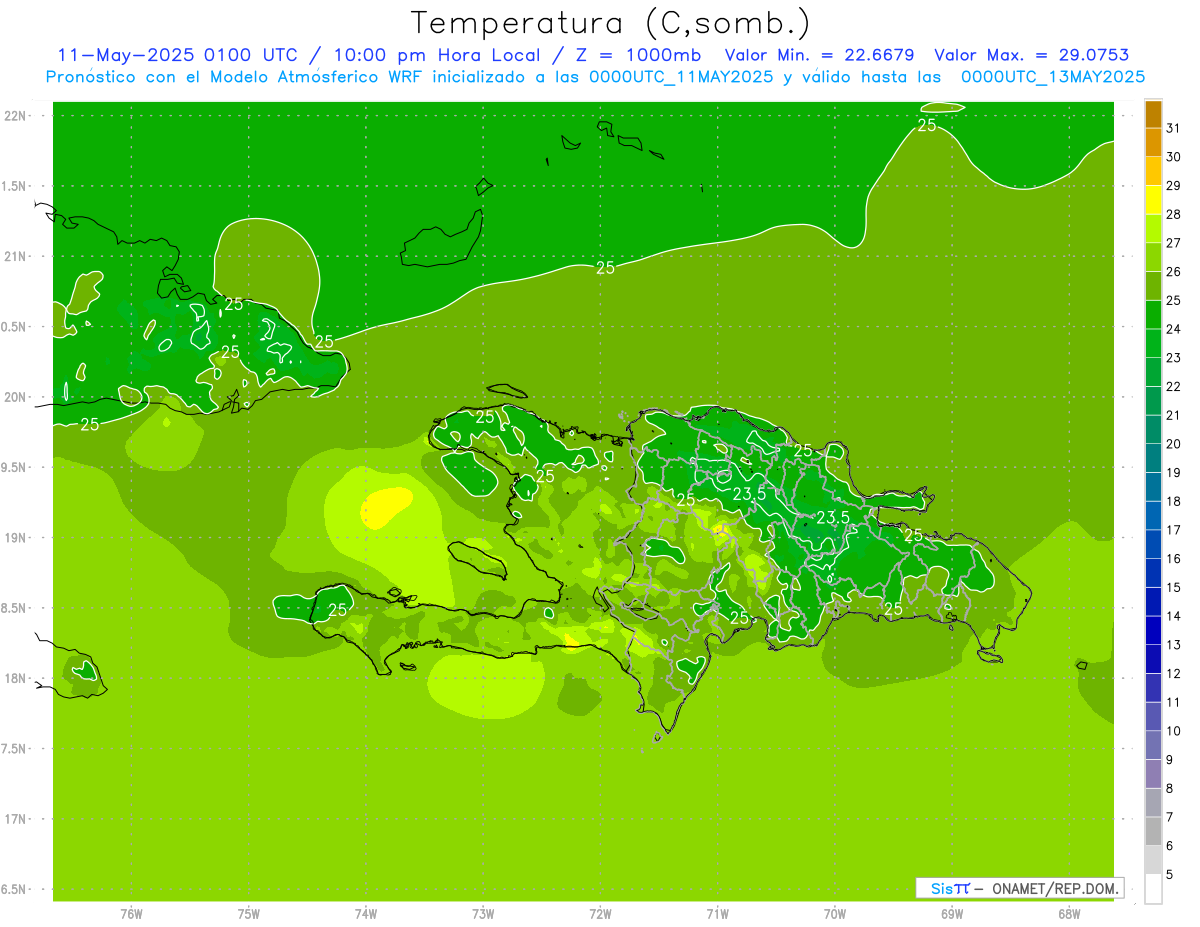The height and width of the screenshot is (927, 1200).
Task: Click the "74W" longitude axis label
Action: [366, 914]
